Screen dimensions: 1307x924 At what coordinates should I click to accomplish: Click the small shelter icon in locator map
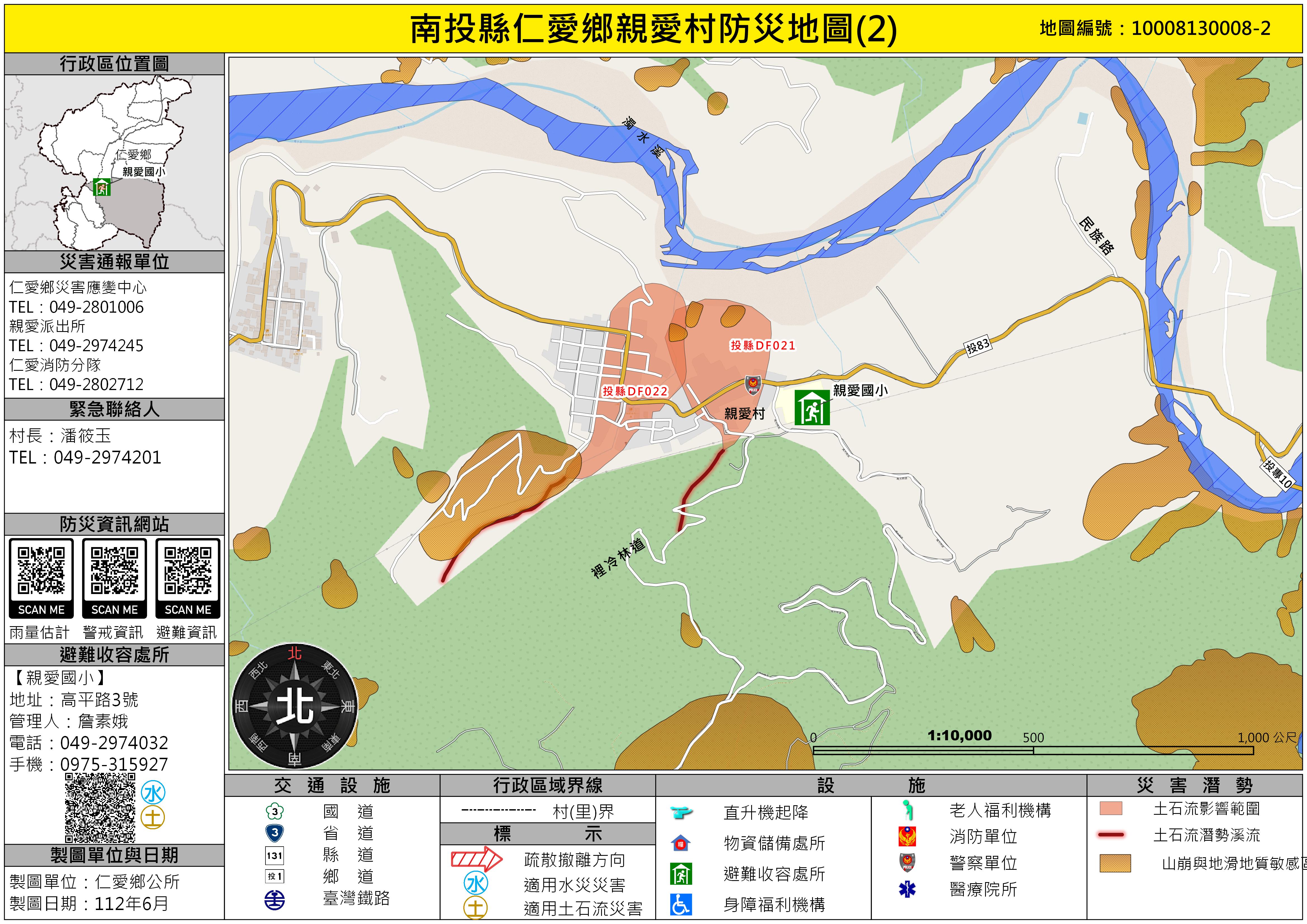tap(102, 187)
